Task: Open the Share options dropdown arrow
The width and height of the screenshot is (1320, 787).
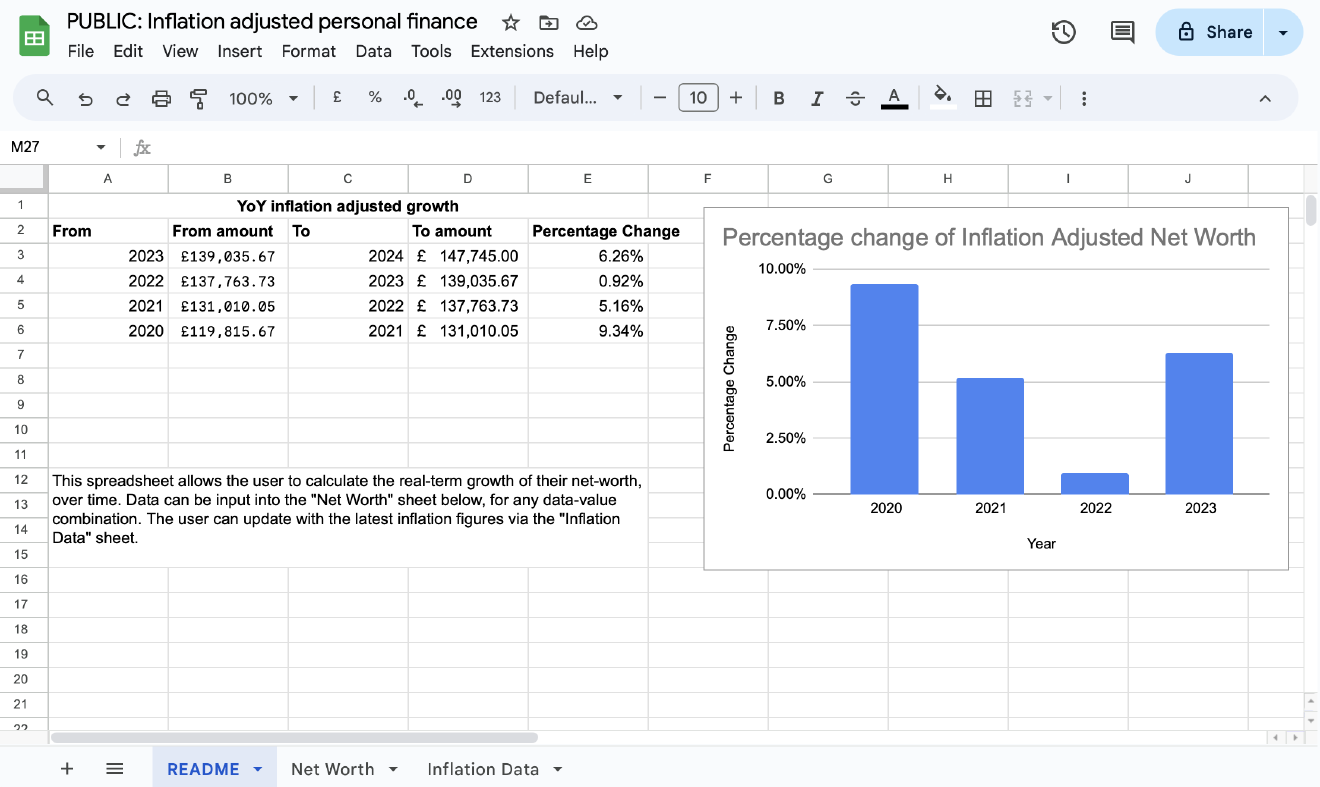Action: click(x=1283, y=32)
